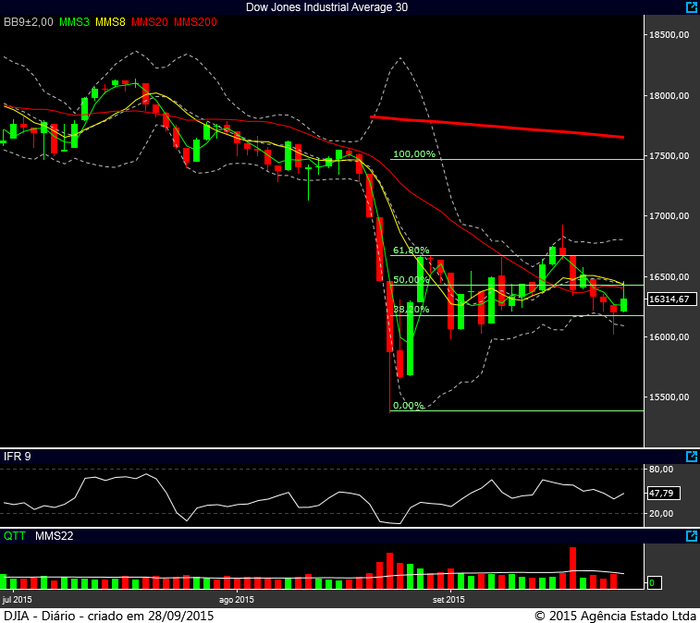This screenshot has width=700, height=623.
Task: Click the 61,80% Fibonacci level label
Action: [411, 250]
